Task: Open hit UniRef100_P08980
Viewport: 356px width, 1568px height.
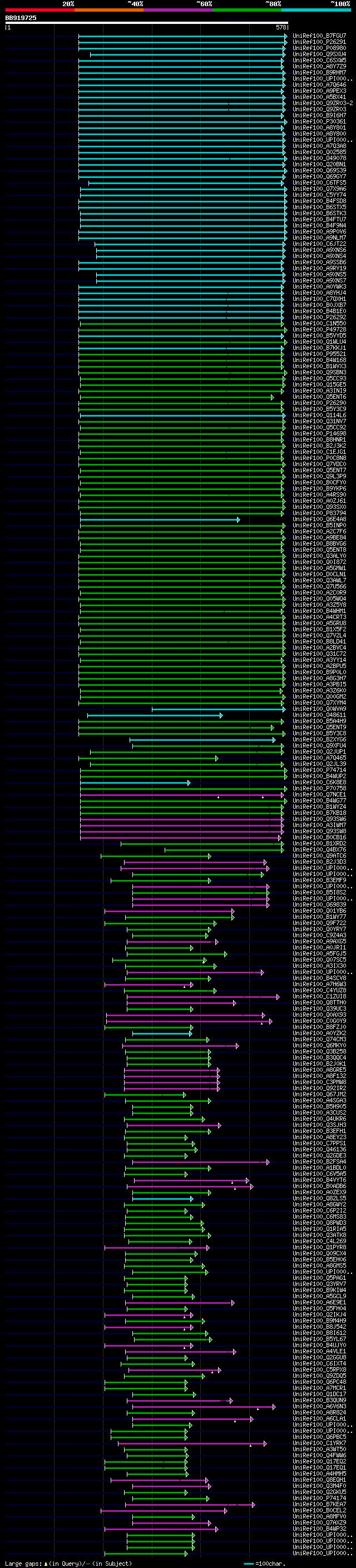Action: (319, 48)
